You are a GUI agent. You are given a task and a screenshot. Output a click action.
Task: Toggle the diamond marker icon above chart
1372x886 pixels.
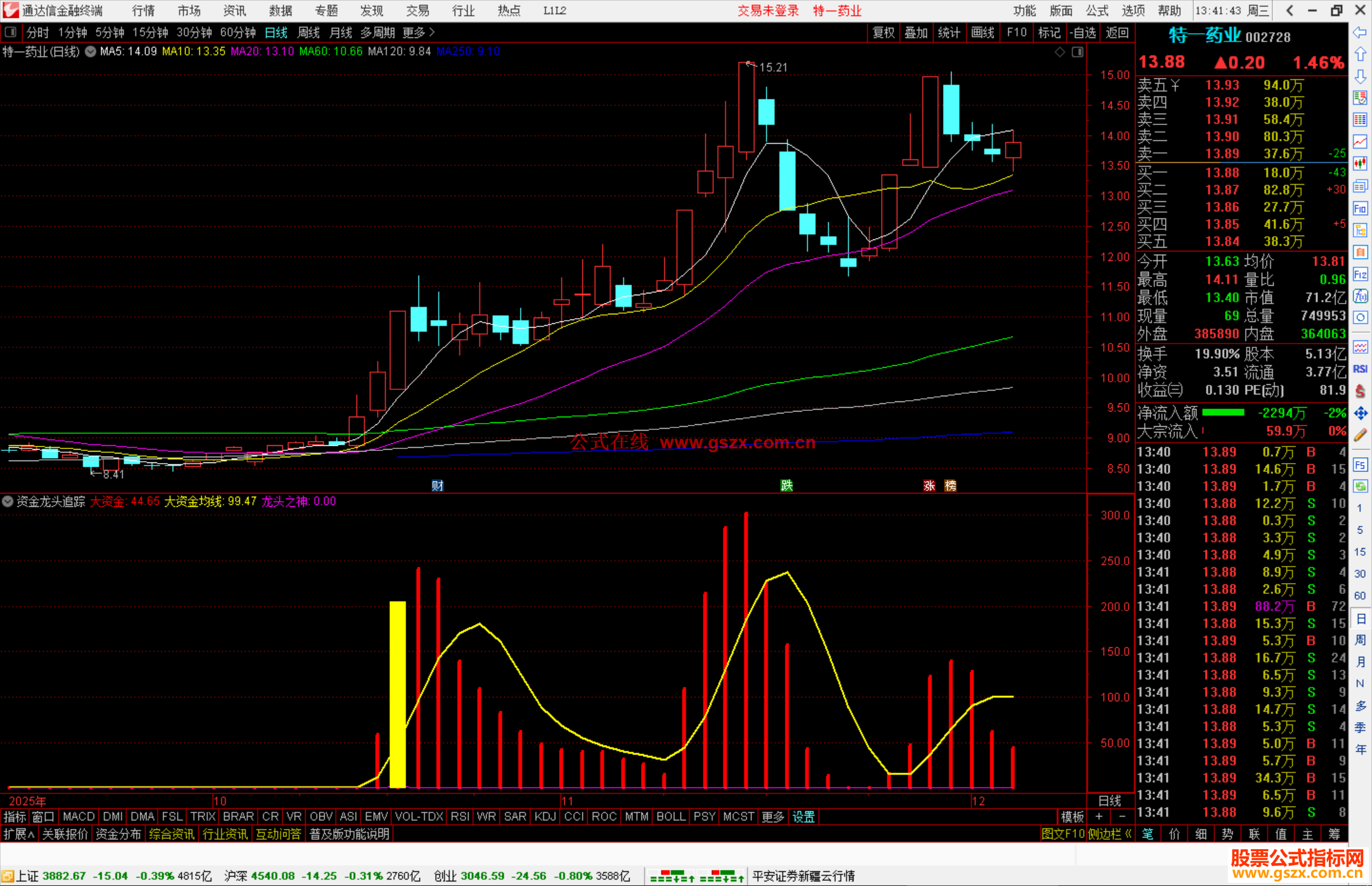pos(1059,52)
